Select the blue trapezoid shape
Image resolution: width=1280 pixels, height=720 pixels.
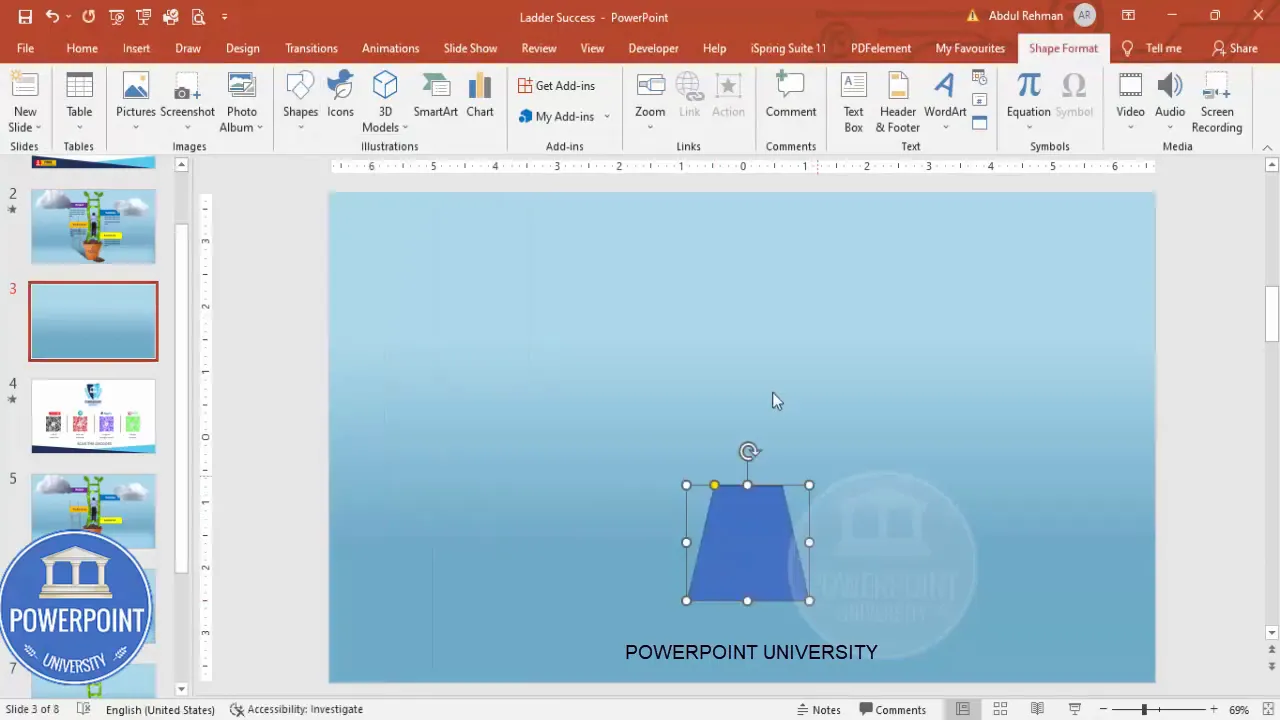(x=748, y=543)
